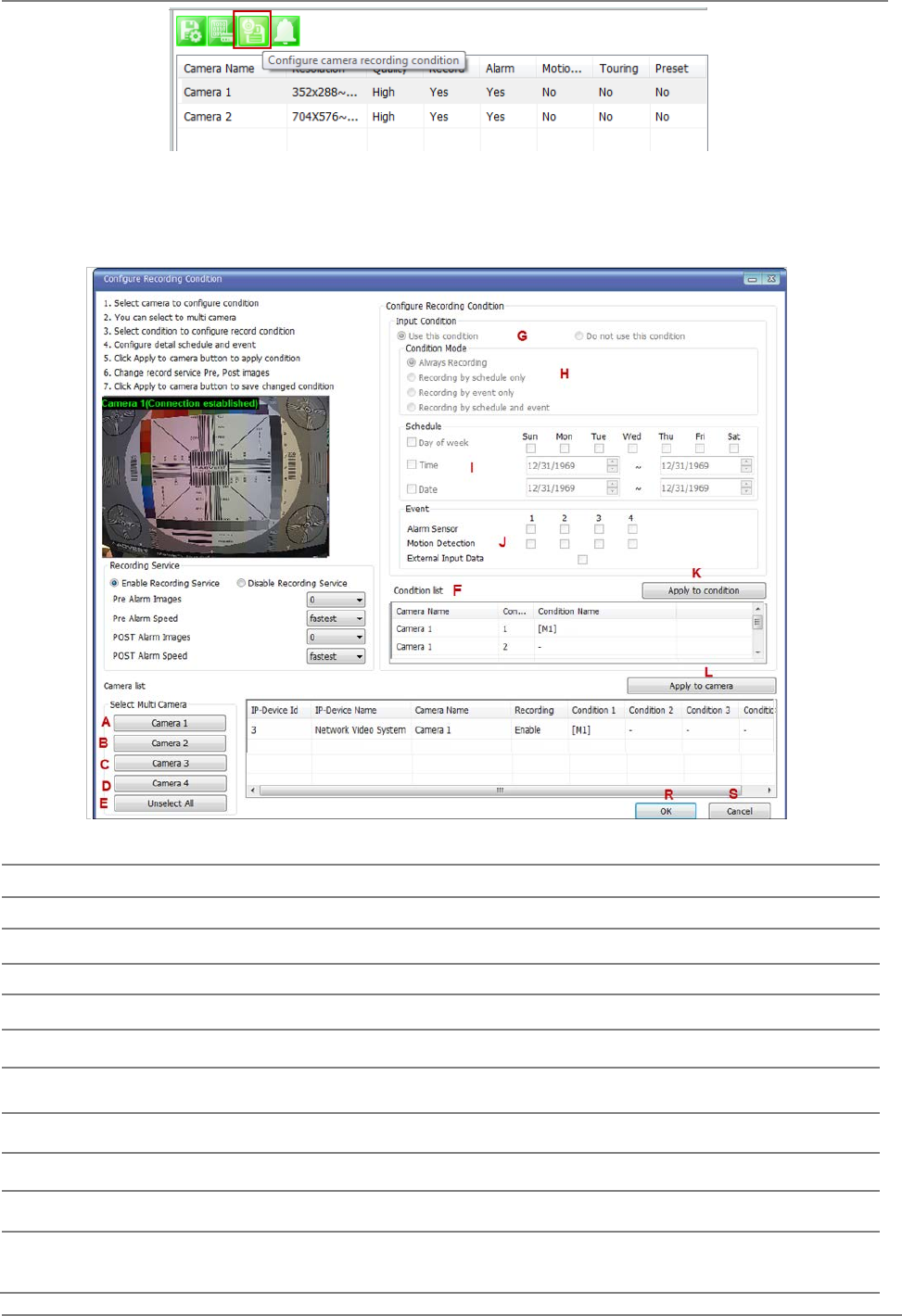
Task: Check the Sun day checkbox
Action: (x=531, y=449)
